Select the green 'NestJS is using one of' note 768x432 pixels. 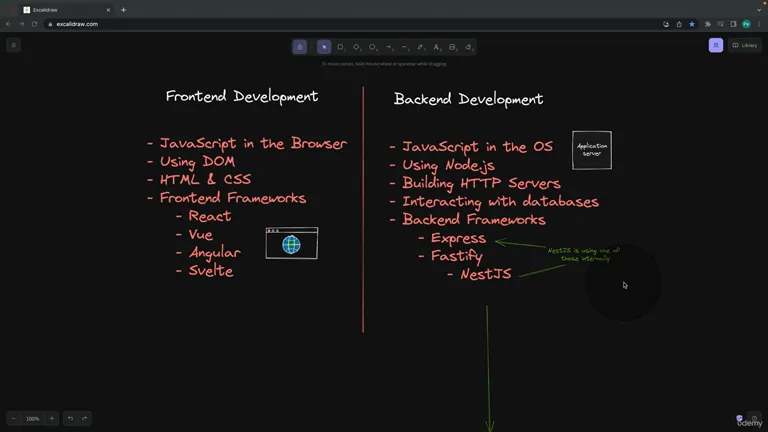coord(583,254)
